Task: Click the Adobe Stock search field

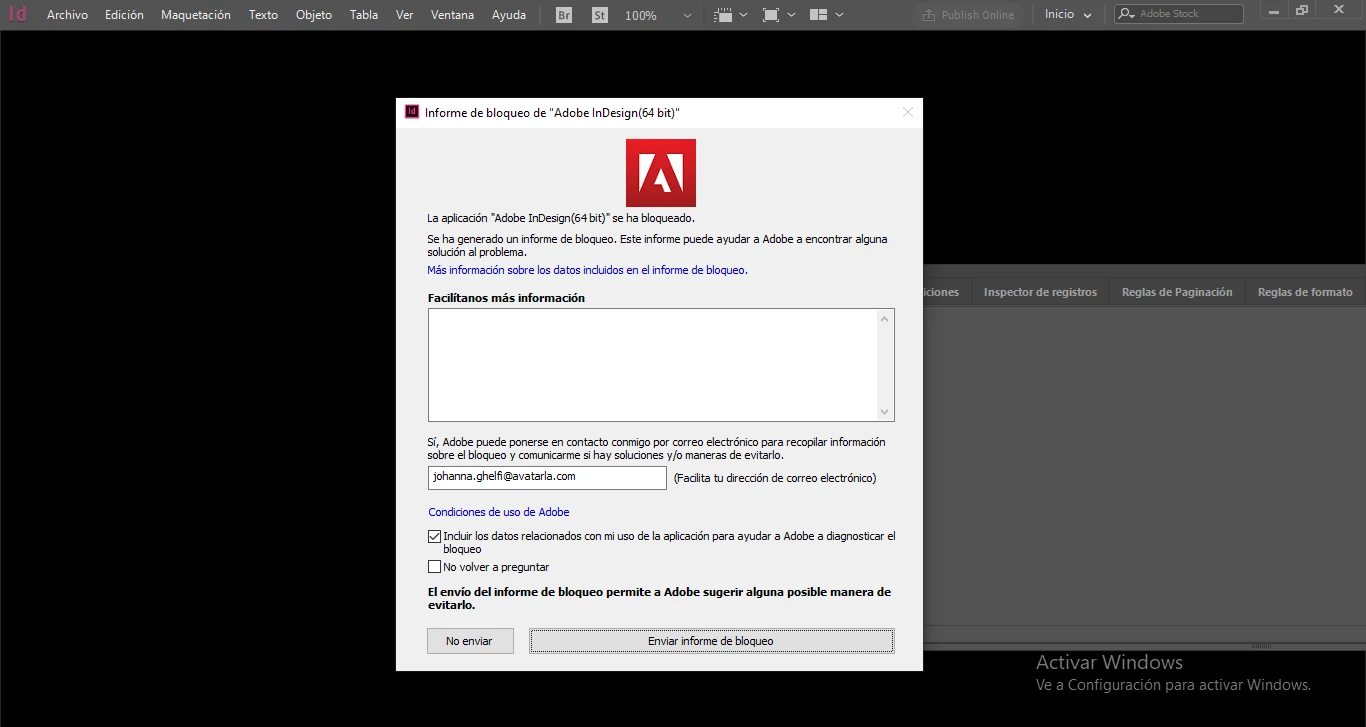Action: coord(1179,14)
